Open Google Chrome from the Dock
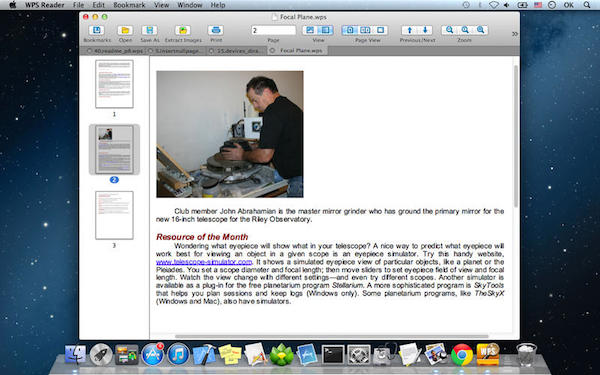This screenshot has width=600, height=375. 462,355
